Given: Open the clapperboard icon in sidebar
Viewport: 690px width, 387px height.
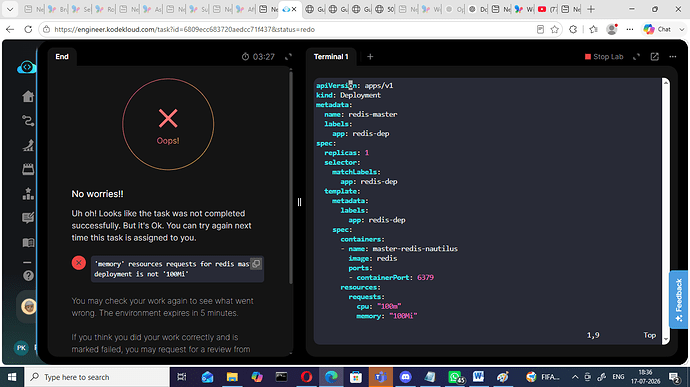Looking at the screenshot, I should [28, 169].
